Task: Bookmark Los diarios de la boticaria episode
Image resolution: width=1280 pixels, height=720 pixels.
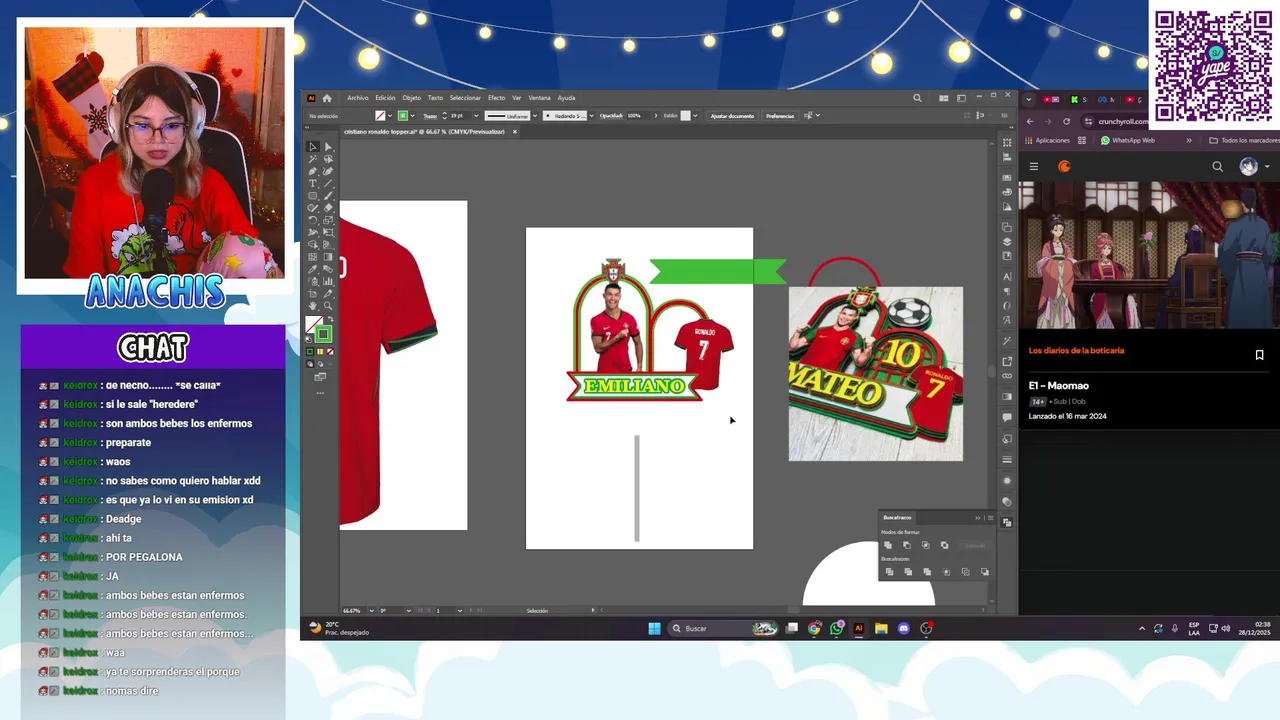Action: pyautogui.click(x=1259, y=355)
